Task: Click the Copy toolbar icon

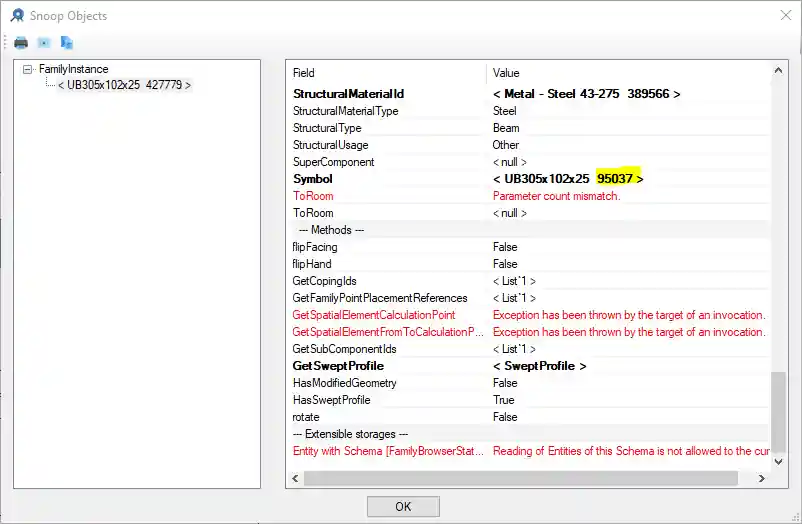Action: click(66, 43)
